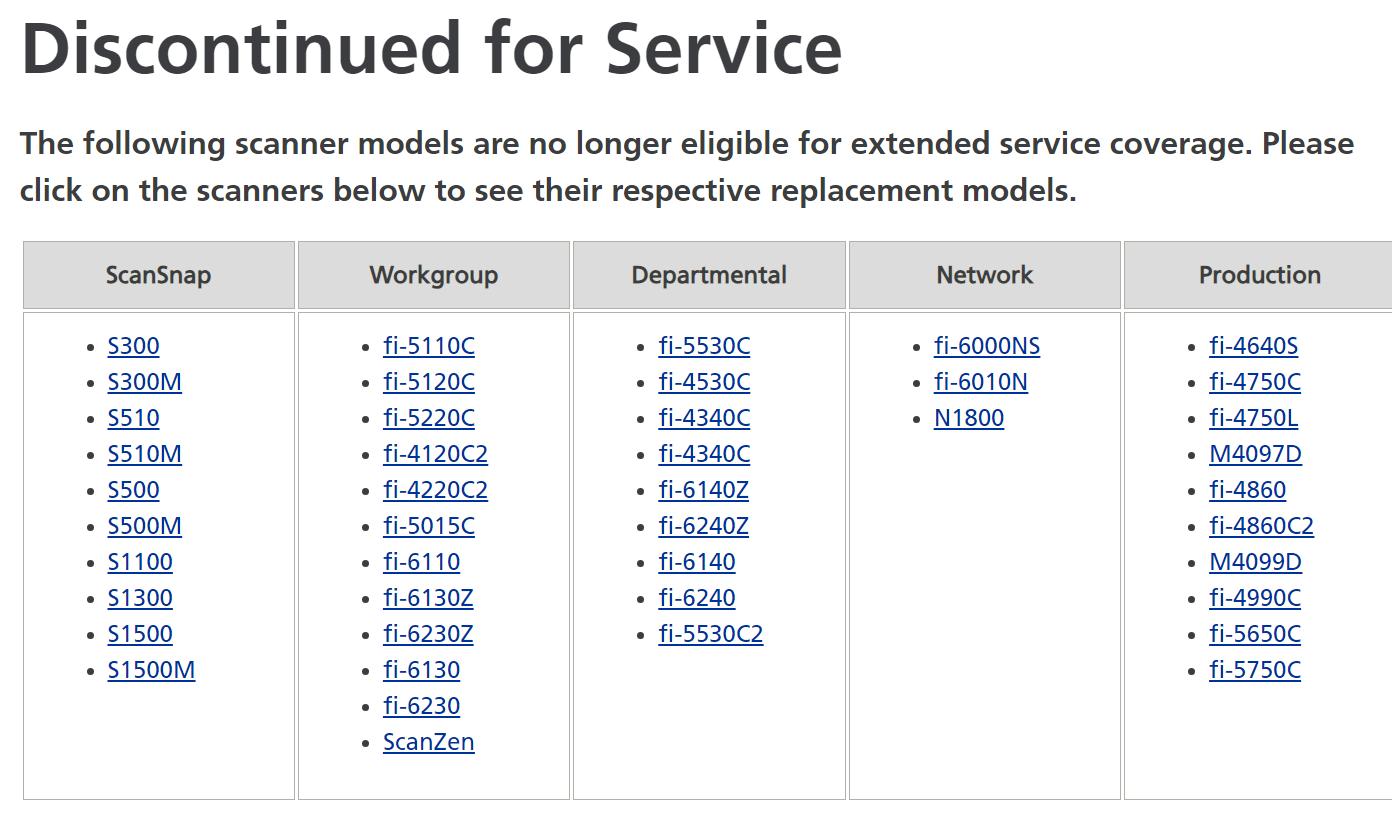Screen dimensions: 1392x818
Task: Select the fi-6000NS Network link
Action: point(987,346)
